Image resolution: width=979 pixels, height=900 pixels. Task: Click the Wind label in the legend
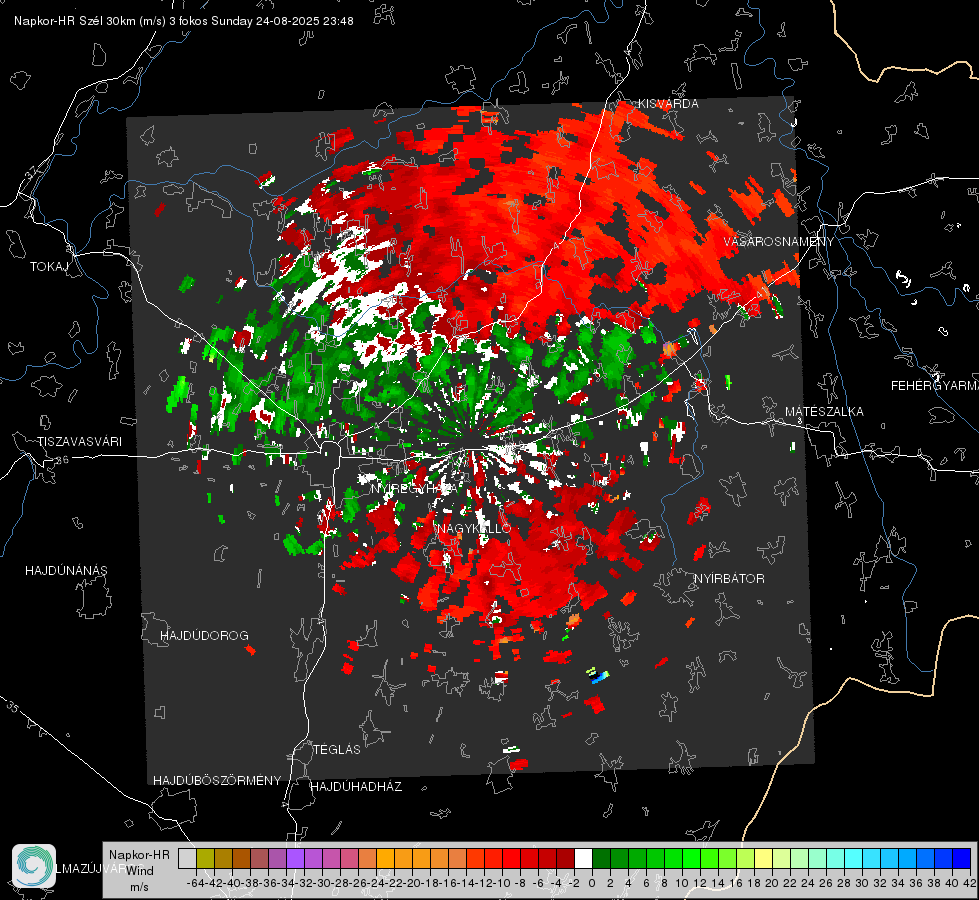point(140,871)
